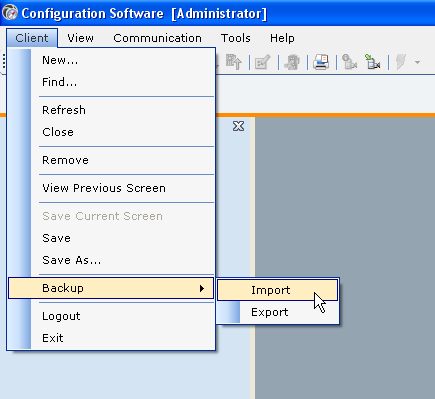Expand the Backup submenu entry
Image resolution: width=435 pixels, height=399 pixels.
[x=111, y=288]
